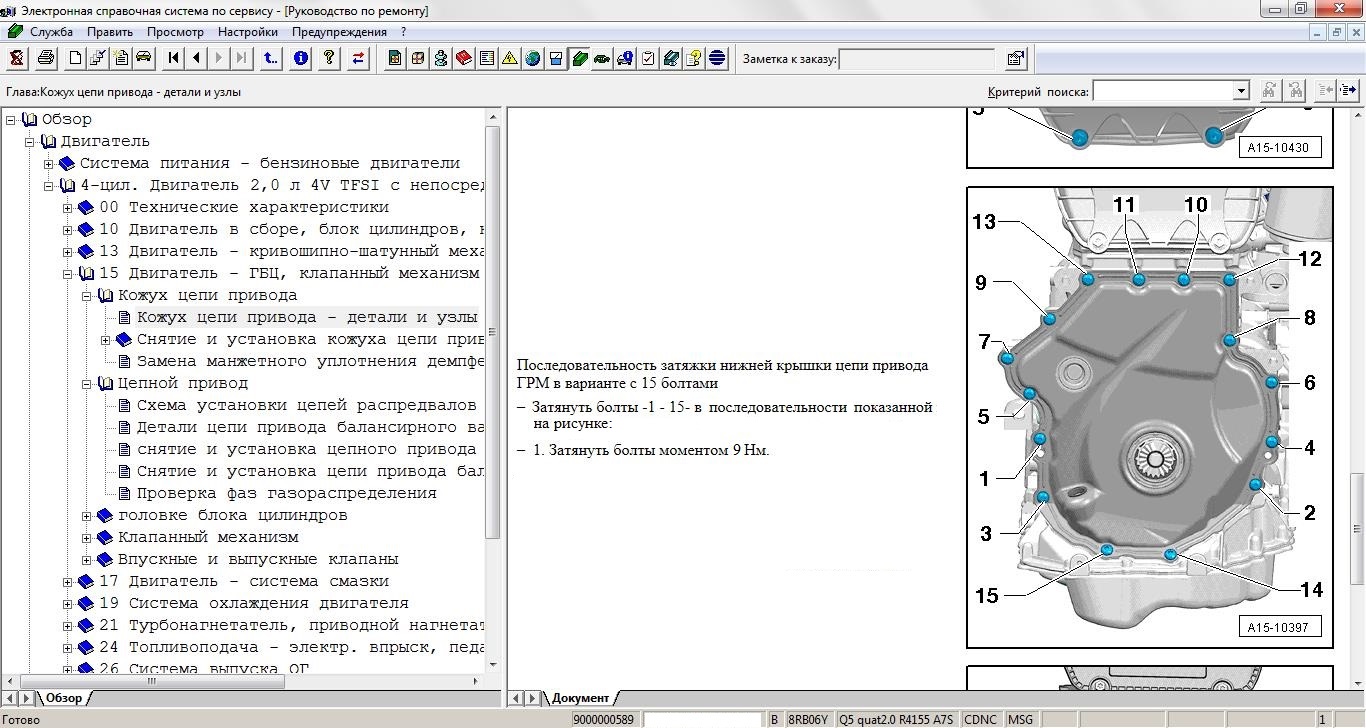Open the Настройки menu
Viewport: 1366px width, 728px height.
pos(247,32)
